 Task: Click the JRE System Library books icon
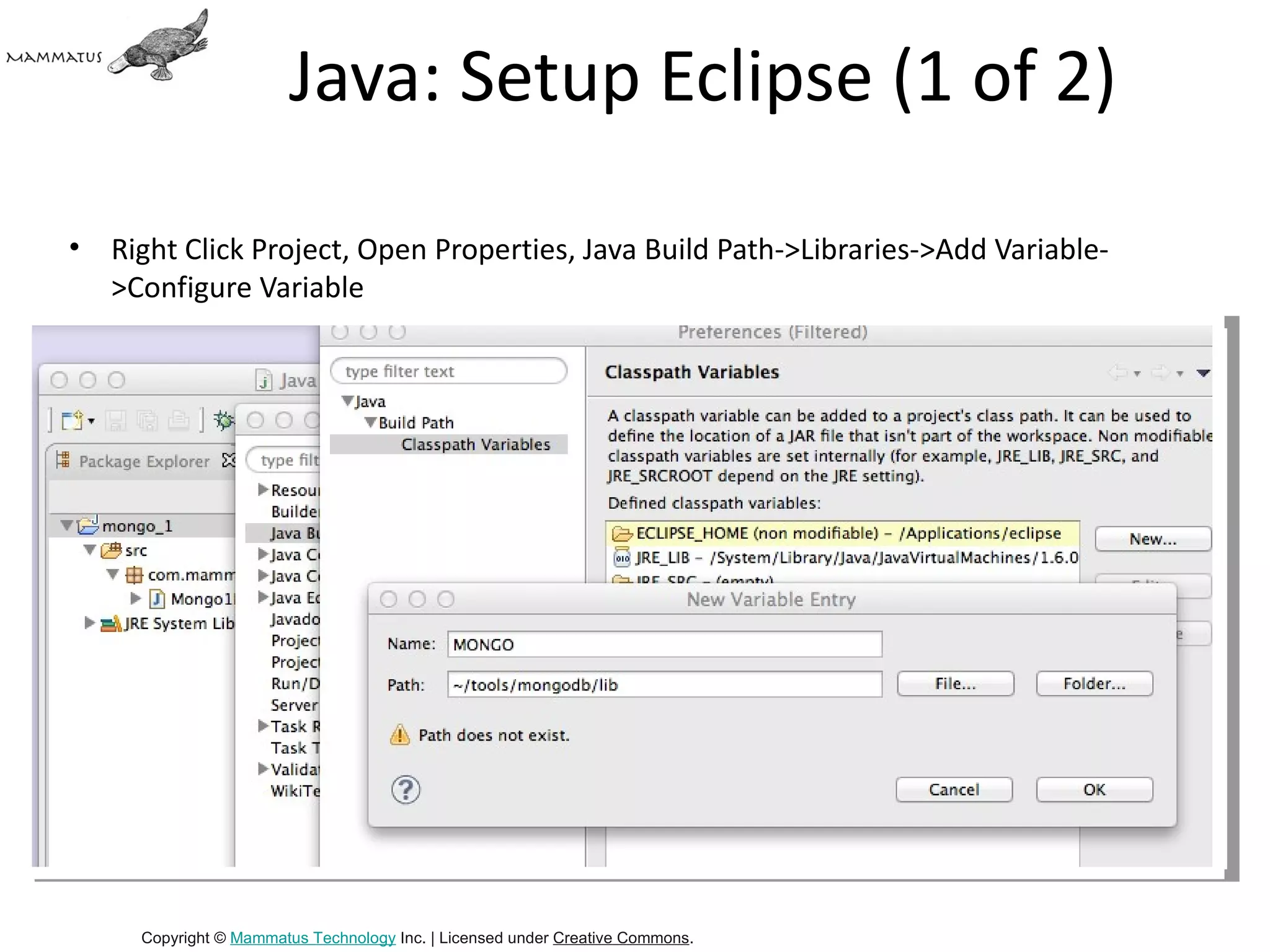pyautogui.click(x=110, y=624)
